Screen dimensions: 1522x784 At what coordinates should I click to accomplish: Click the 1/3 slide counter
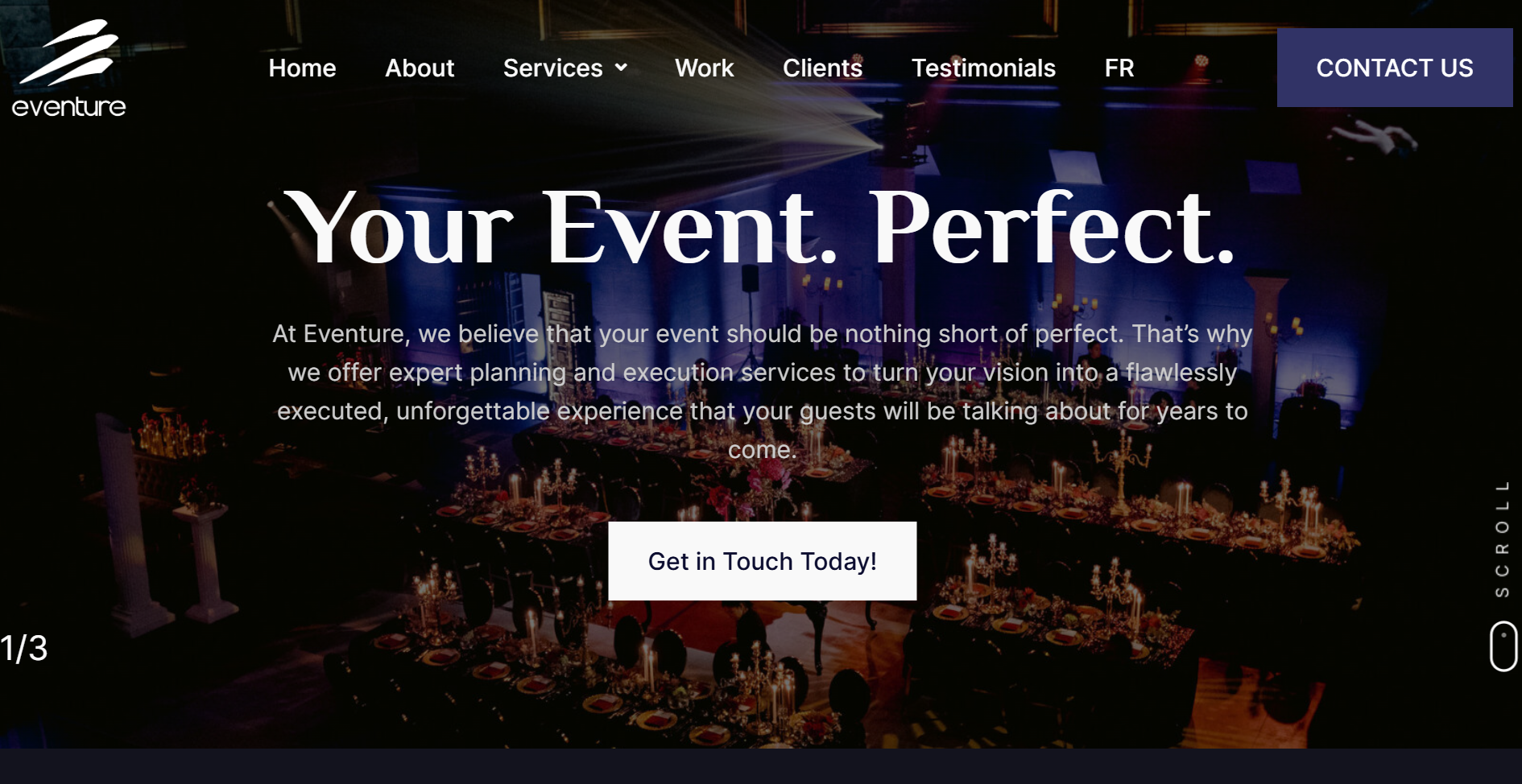click(x=24, y=648)
